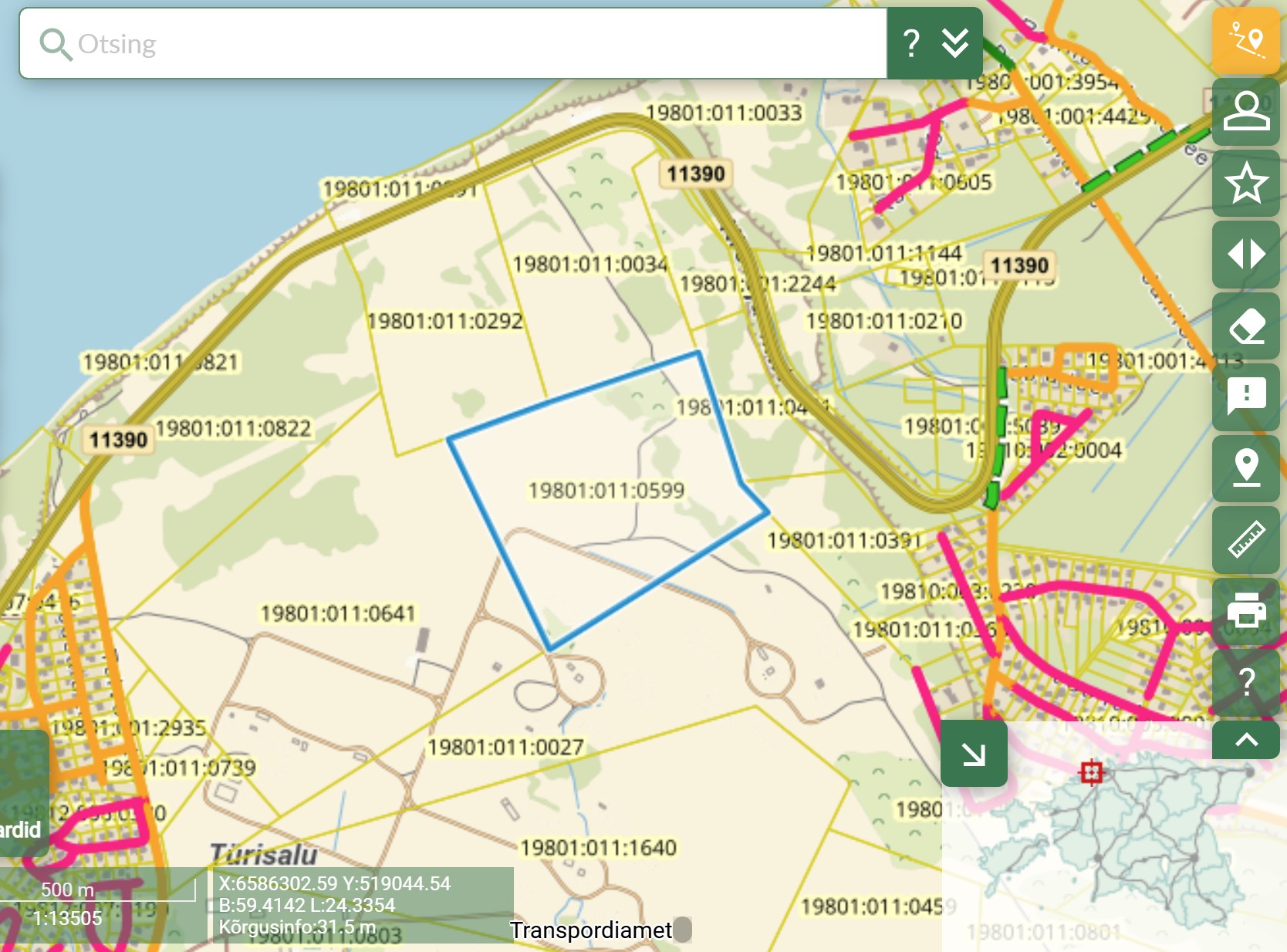Click the Kõrgusinfo elevation readout
This screenshot has width=1287, height=952.
click(x=297, y=927)
